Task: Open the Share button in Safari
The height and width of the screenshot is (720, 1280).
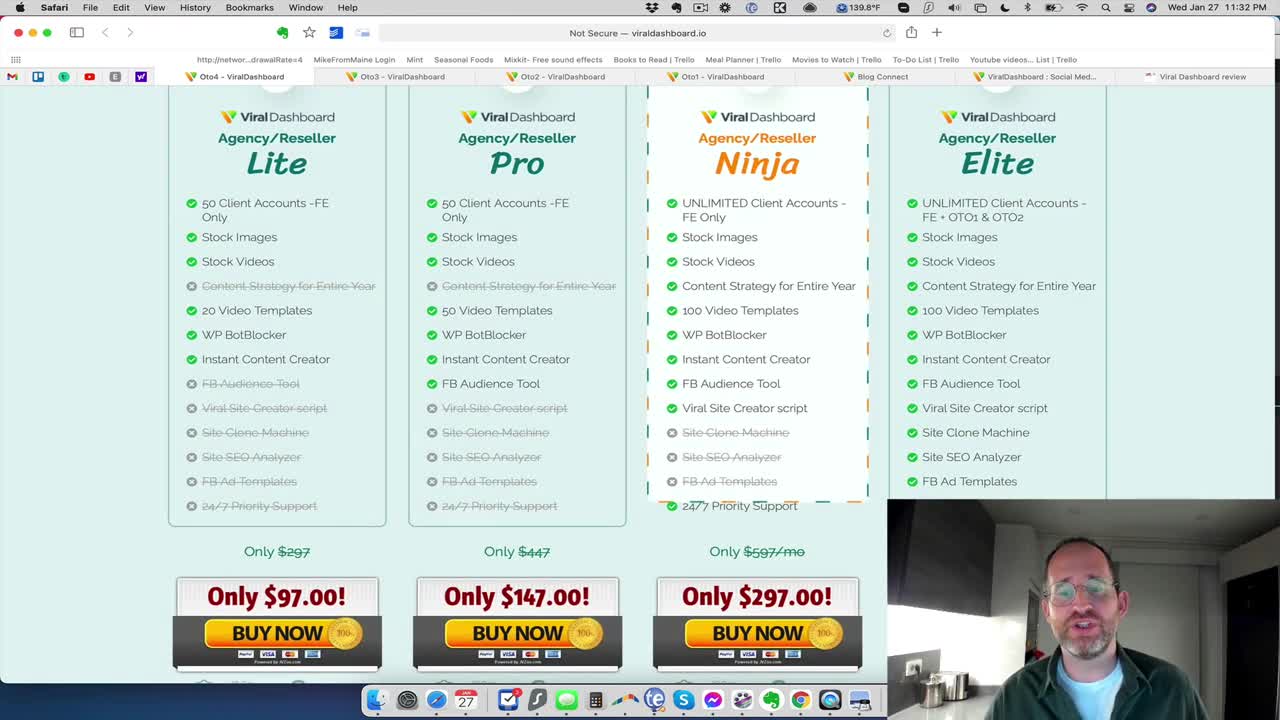Action: coord(911,32)
